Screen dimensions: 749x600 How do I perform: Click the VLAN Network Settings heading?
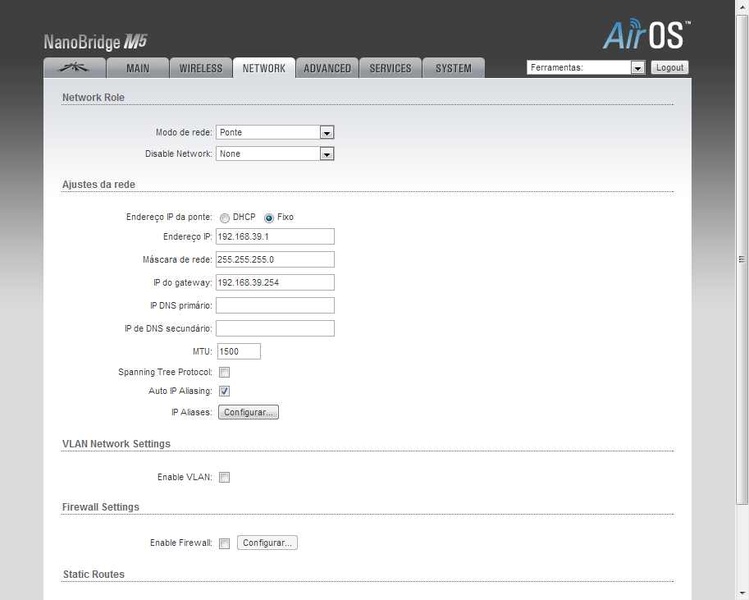pyautogui.click(x=116, y=444)
